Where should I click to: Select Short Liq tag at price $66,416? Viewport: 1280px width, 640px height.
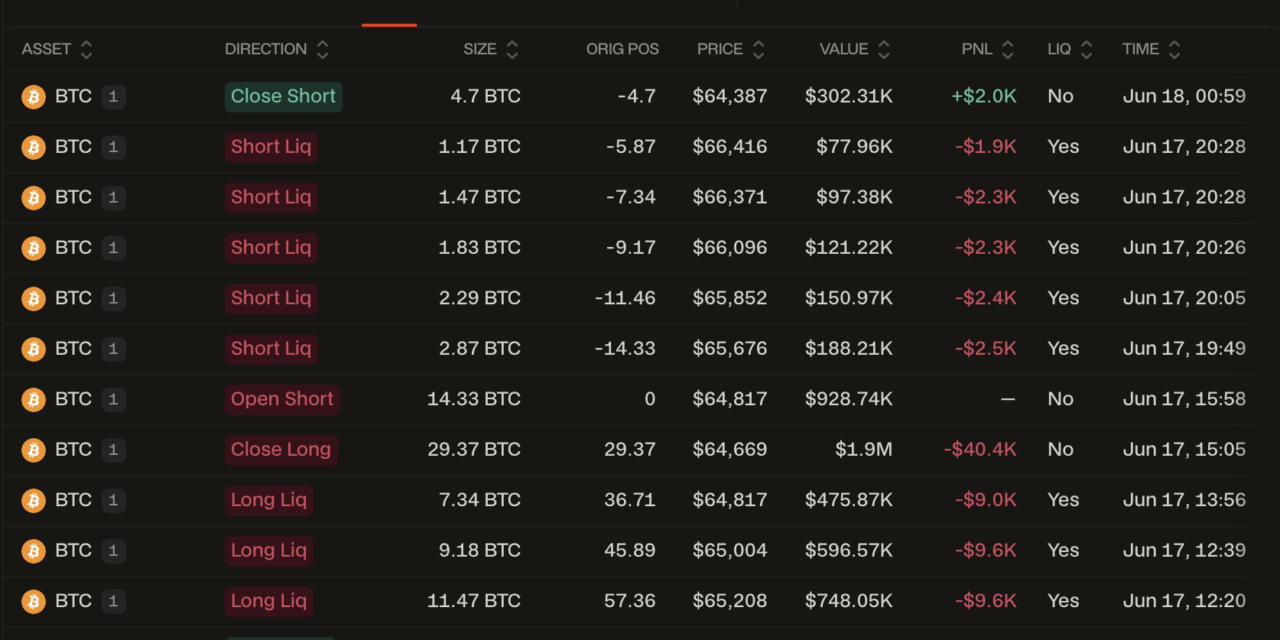271,147
